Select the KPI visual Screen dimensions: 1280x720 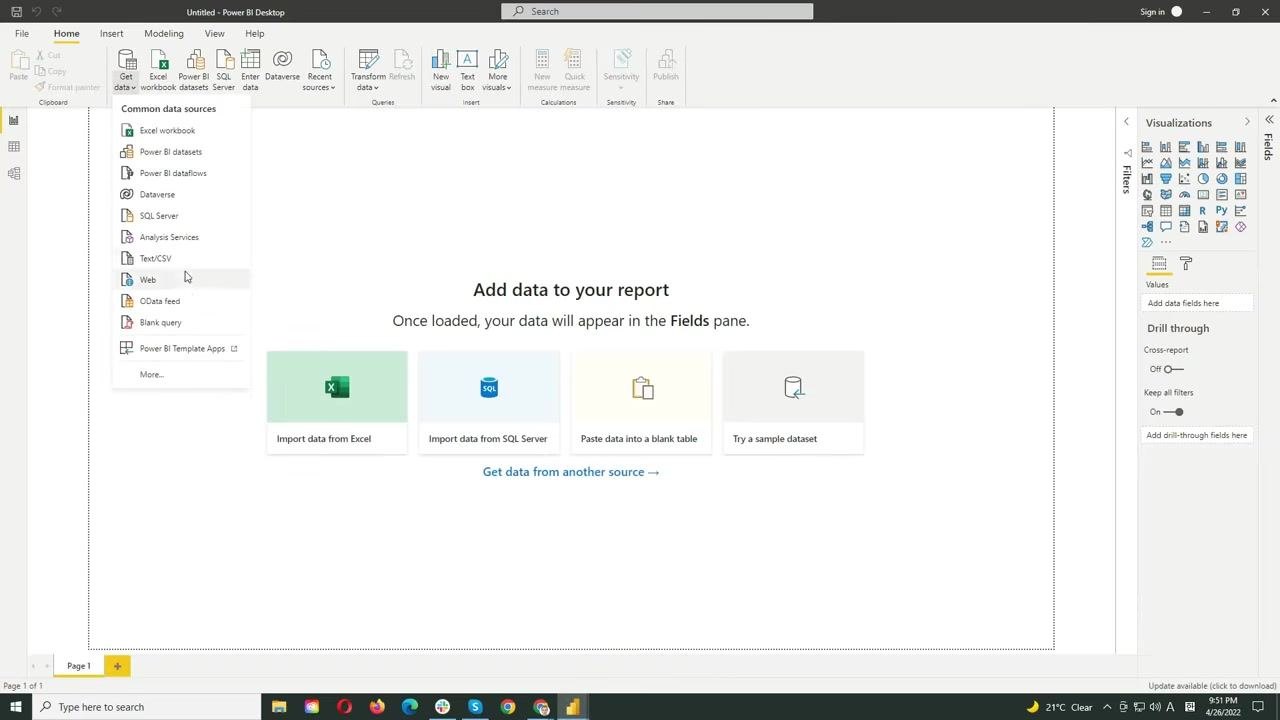pyautogui.click(x=1240, y=194)
